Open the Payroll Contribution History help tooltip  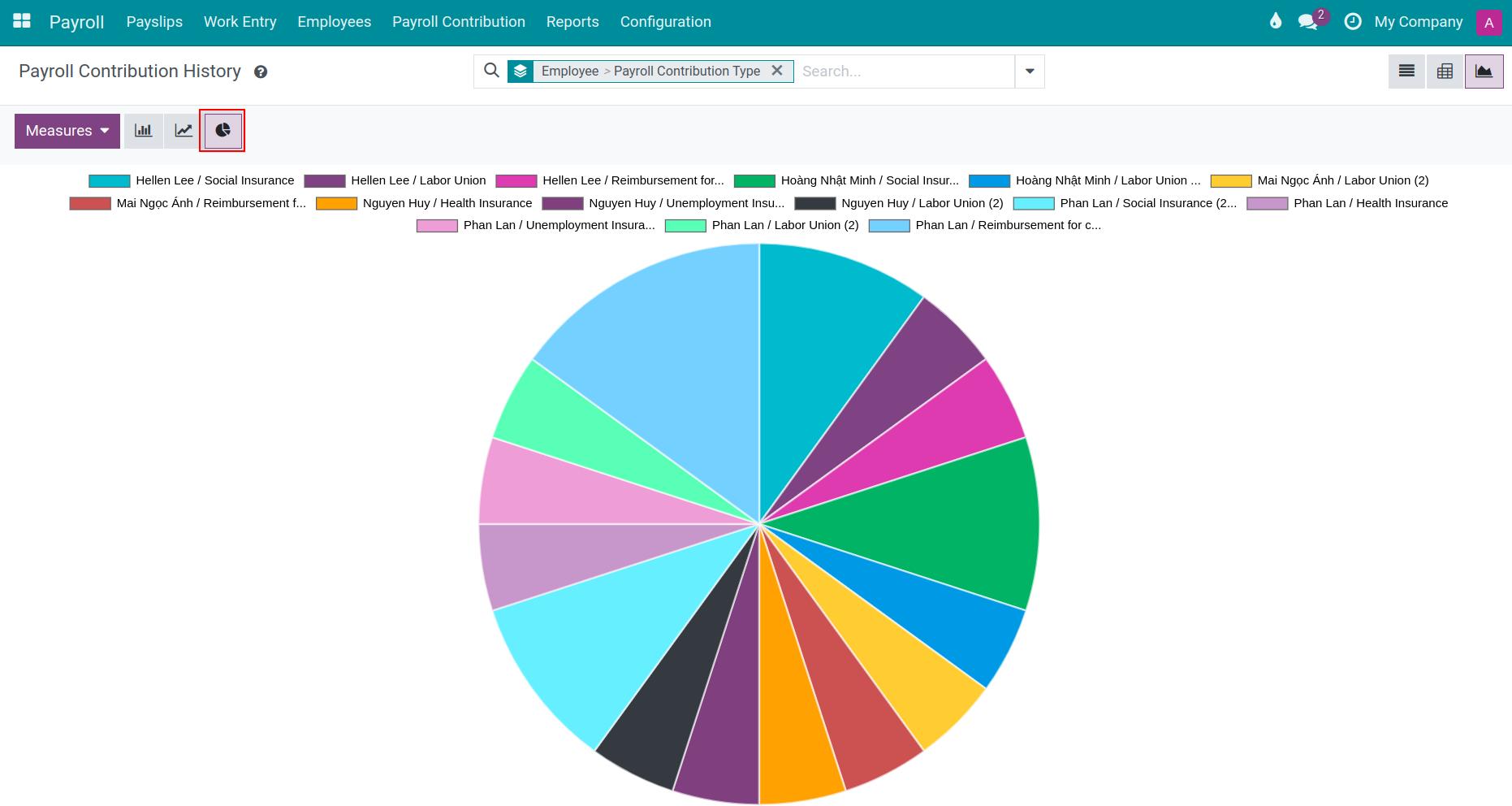(261, 71)
